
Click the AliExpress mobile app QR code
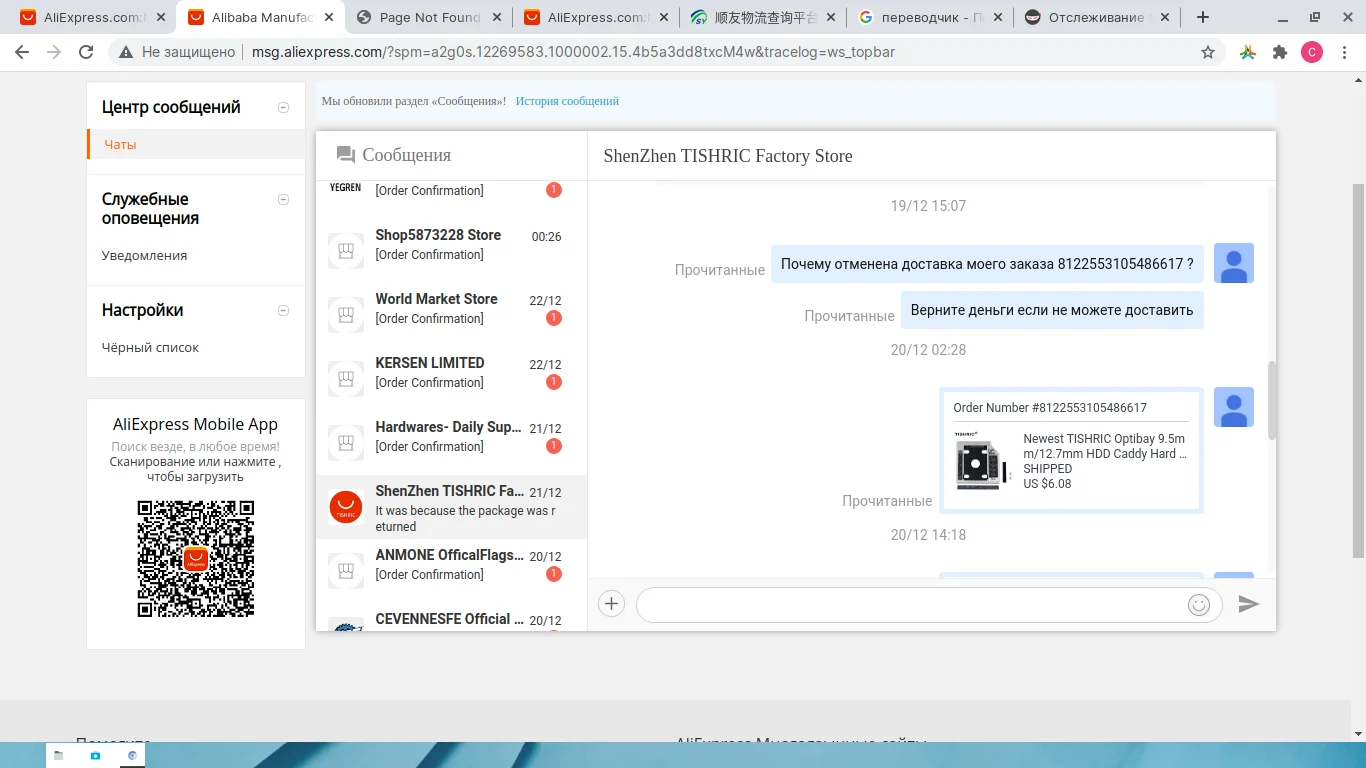[196, 559]
